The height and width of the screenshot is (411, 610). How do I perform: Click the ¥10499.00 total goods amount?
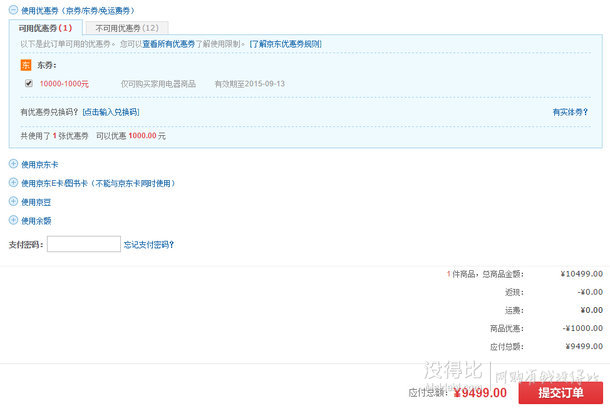(582, 274)
